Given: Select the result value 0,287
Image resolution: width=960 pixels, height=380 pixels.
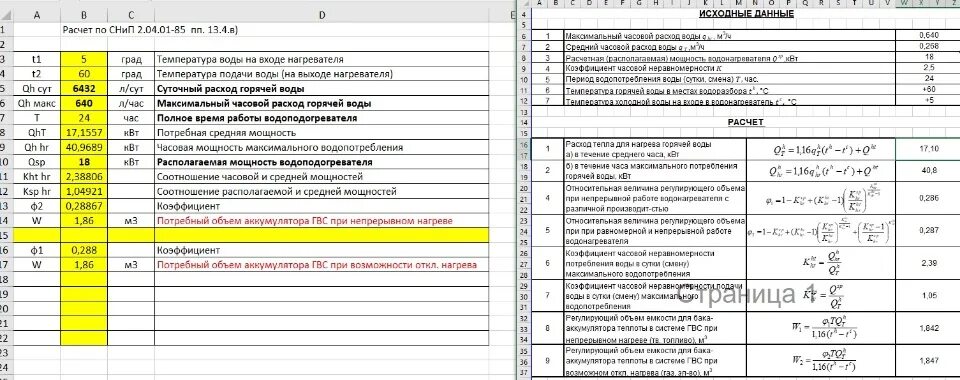Looking at the screenshot, I should coord(929,230).
